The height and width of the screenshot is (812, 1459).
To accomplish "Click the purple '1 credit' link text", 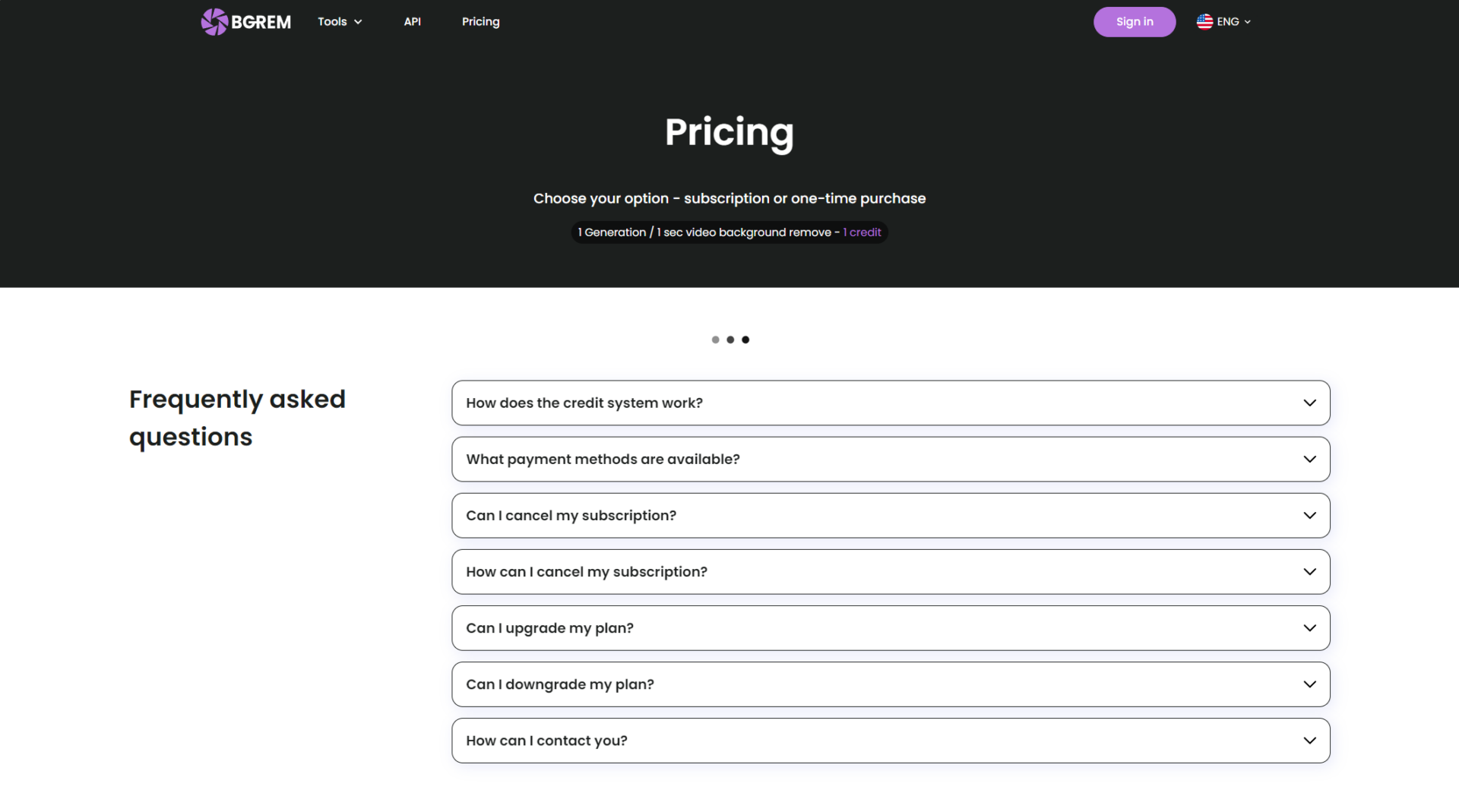I will coord(862,232).
